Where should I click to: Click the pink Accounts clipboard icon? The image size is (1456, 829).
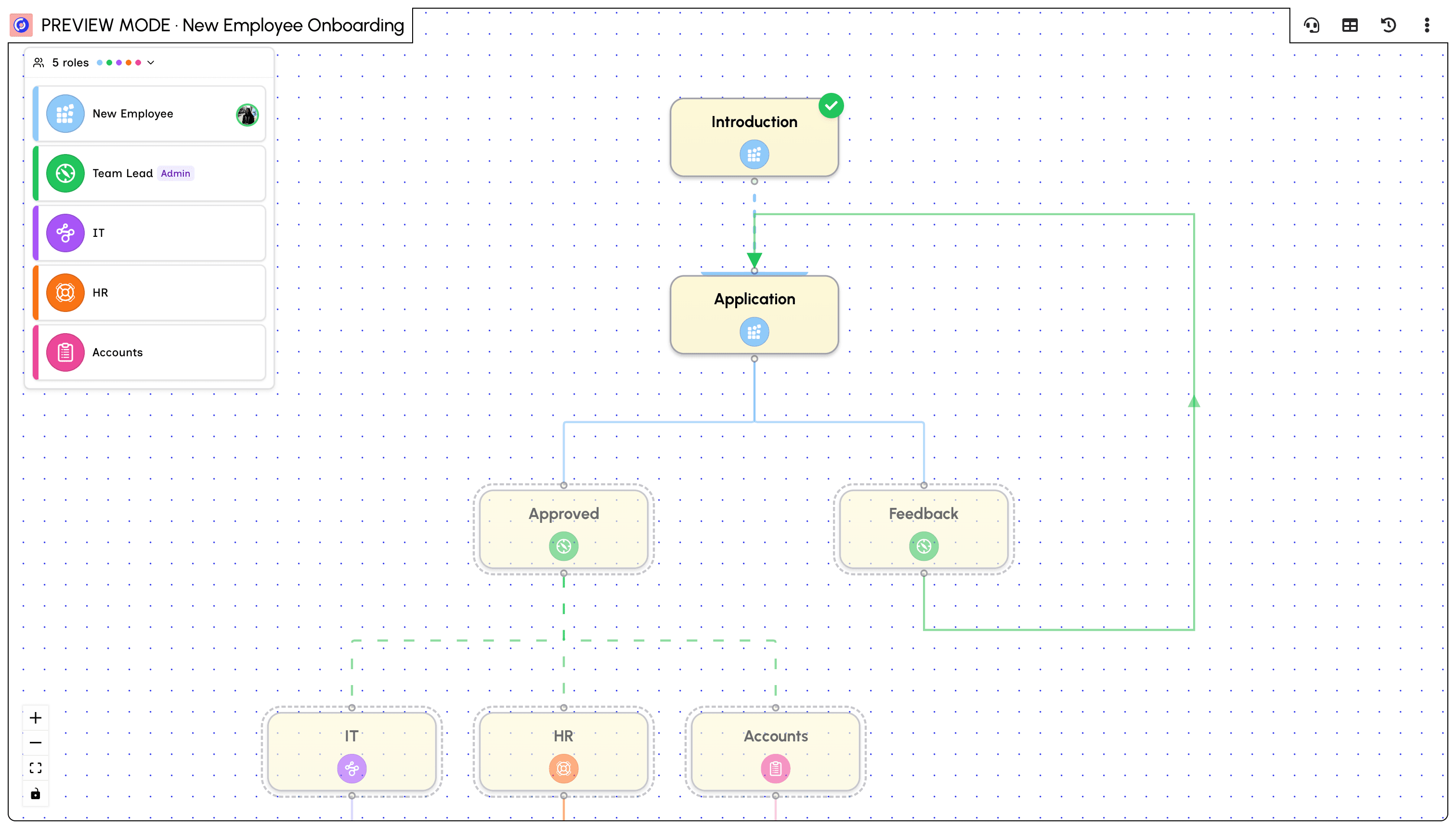[65, 352]
